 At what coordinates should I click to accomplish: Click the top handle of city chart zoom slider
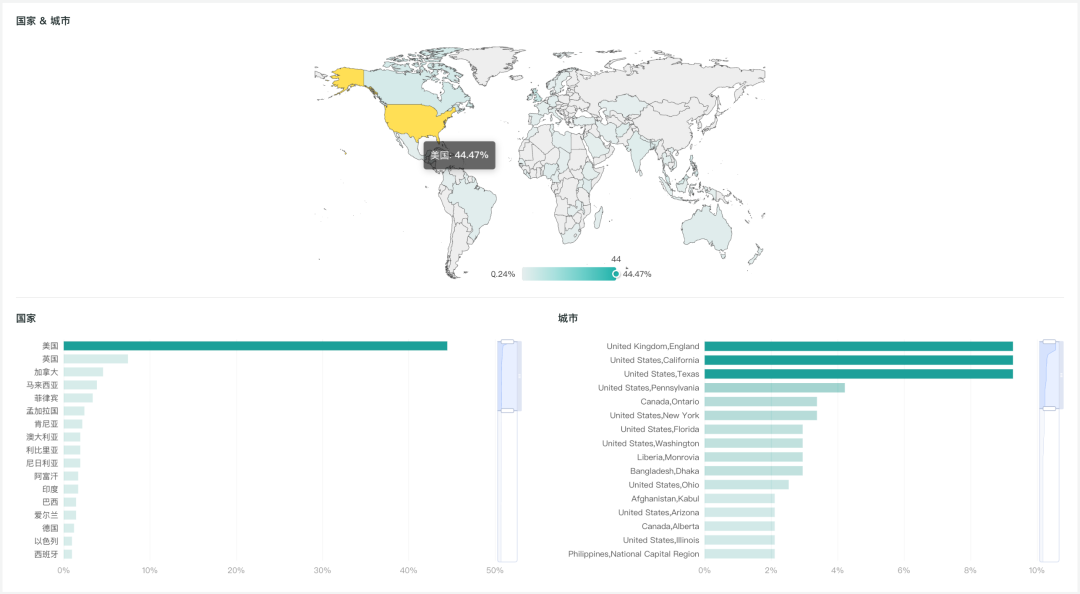[x=1049, y=343]
